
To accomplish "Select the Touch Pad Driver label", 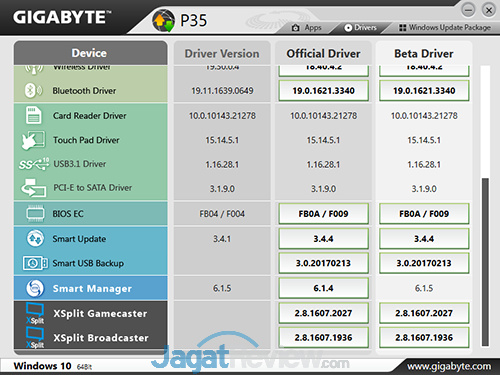I will pos(86,140).
